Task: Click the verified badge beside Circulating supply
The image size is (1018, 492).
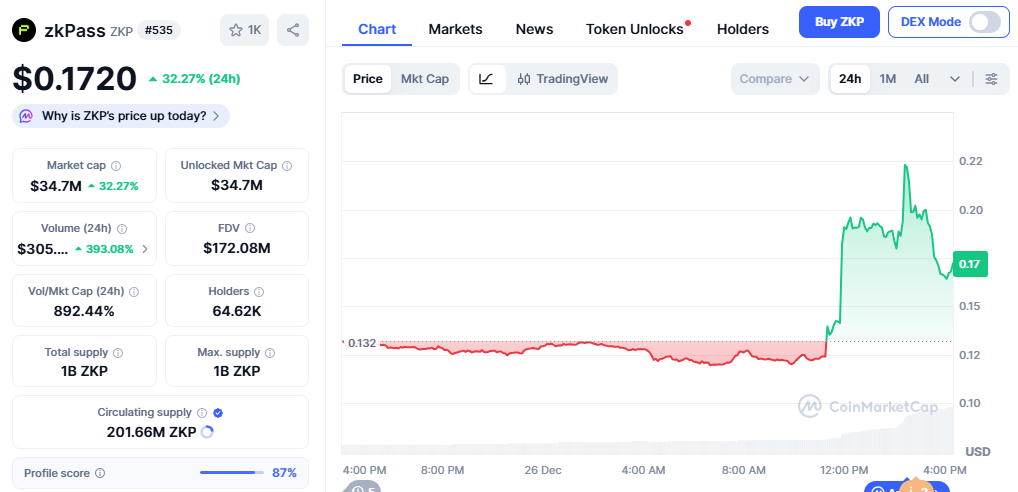Action: pyautogui.click(x=218, y=412)
